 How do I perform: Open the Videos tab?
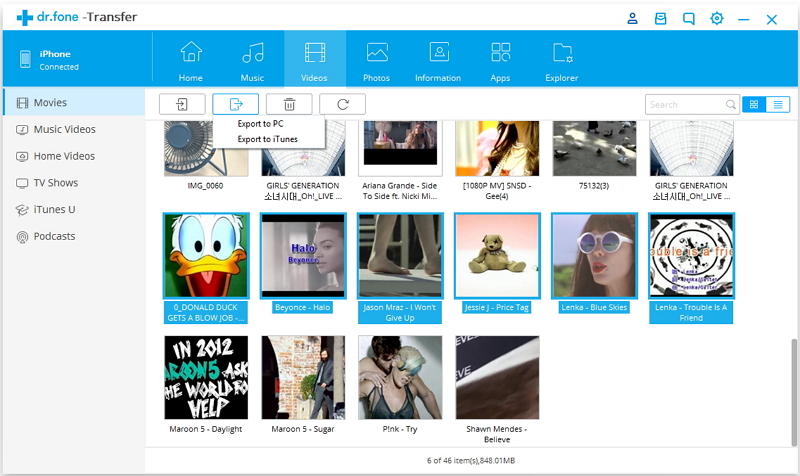[x=315, y=60]
